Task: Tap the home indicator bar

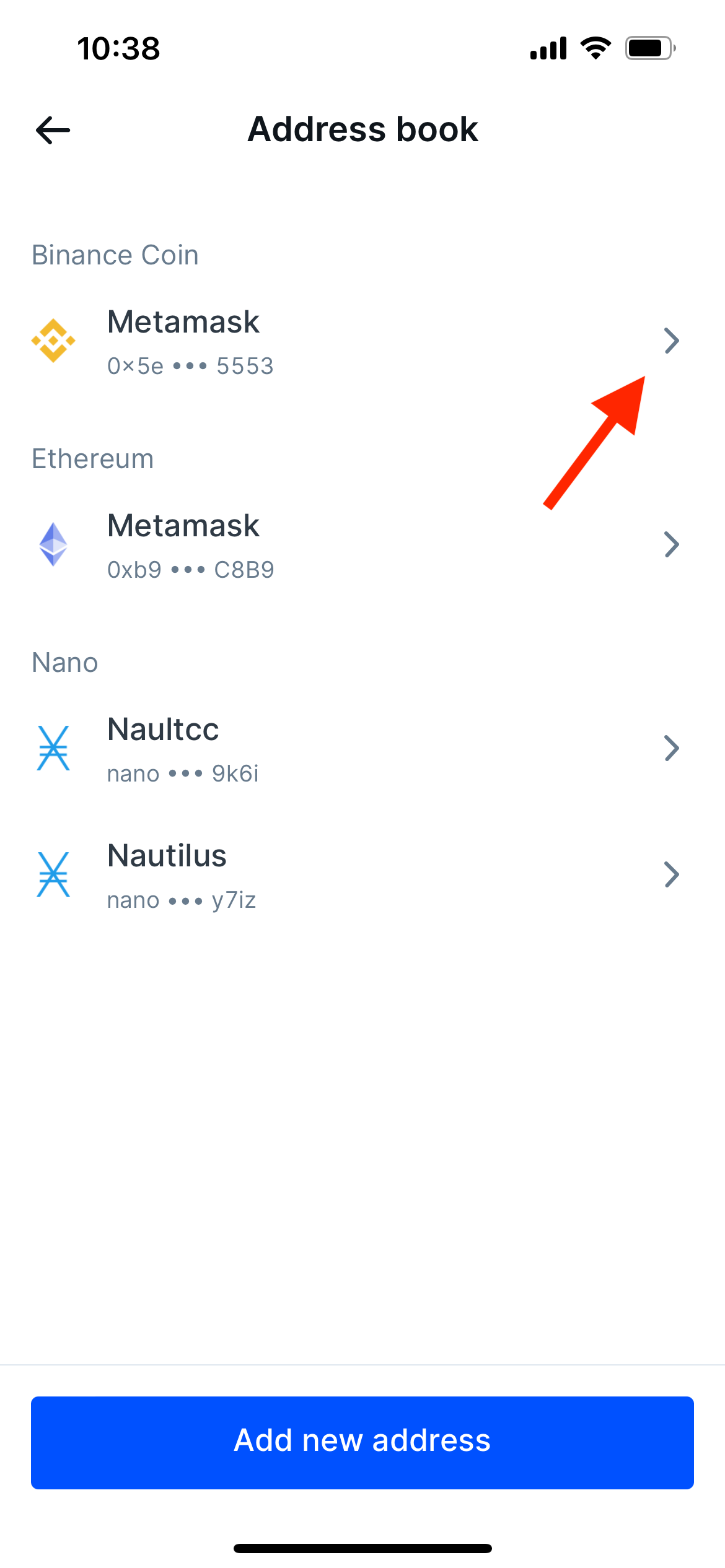Action: pos(362,1548)
